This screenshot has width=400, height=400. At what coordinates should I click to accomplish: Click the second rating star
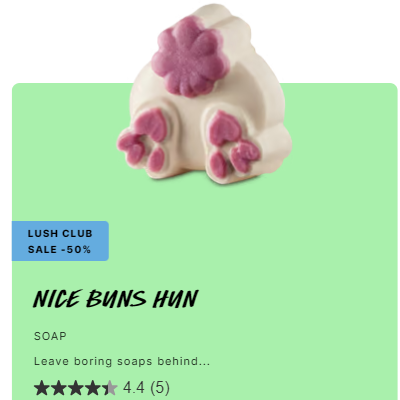(59, 388)
